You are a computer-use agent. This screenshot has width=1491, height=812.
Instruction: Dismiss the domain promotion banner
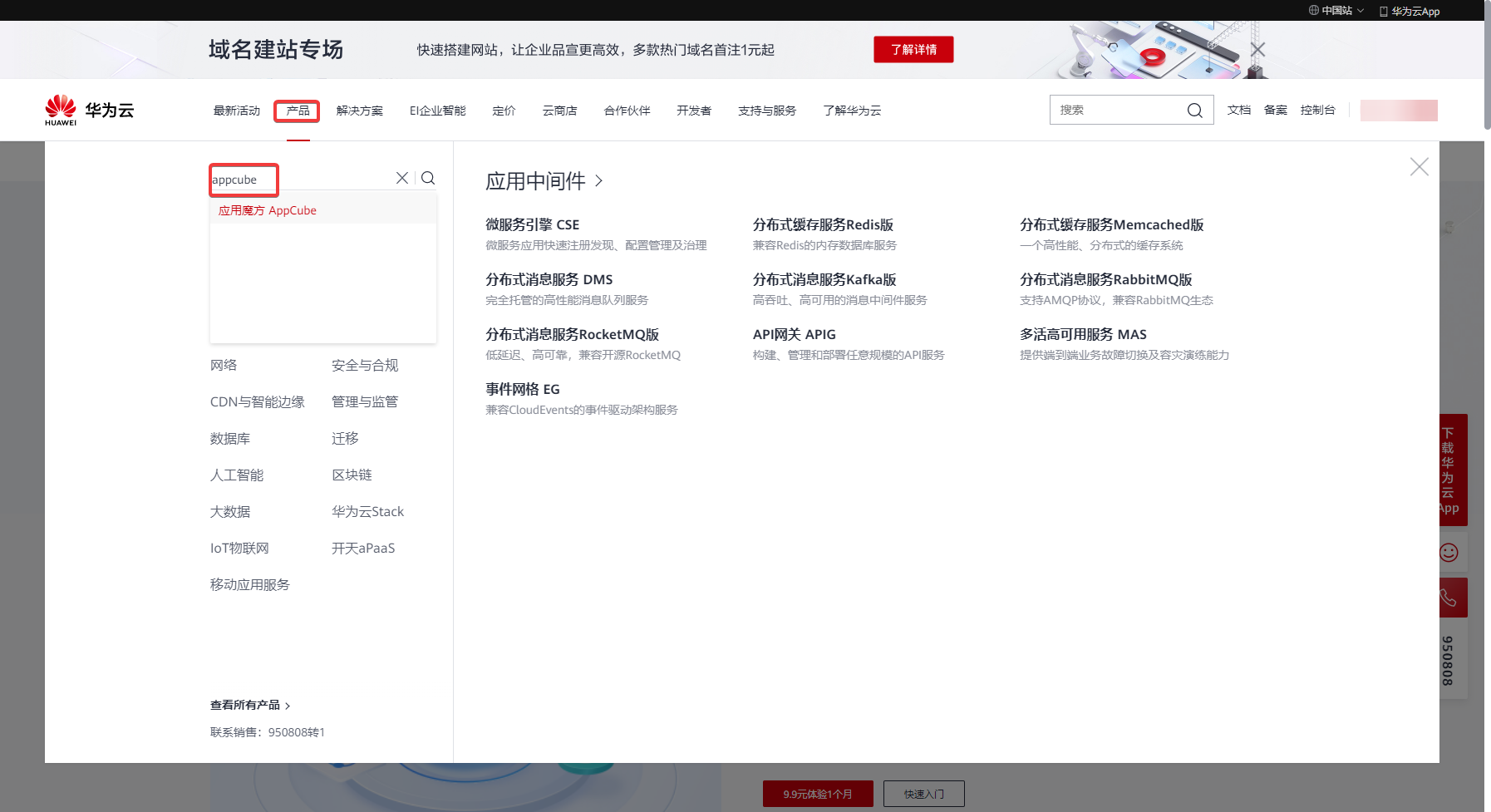click(1258, 50)
